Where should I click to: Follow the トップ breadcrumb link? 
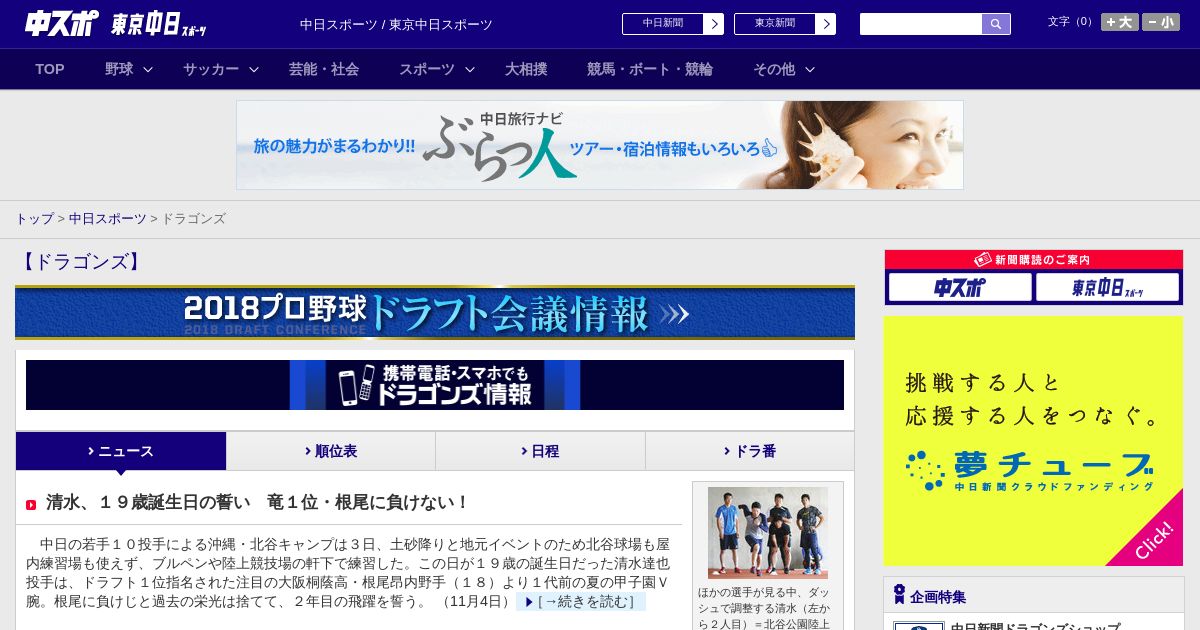pos(35,219)
